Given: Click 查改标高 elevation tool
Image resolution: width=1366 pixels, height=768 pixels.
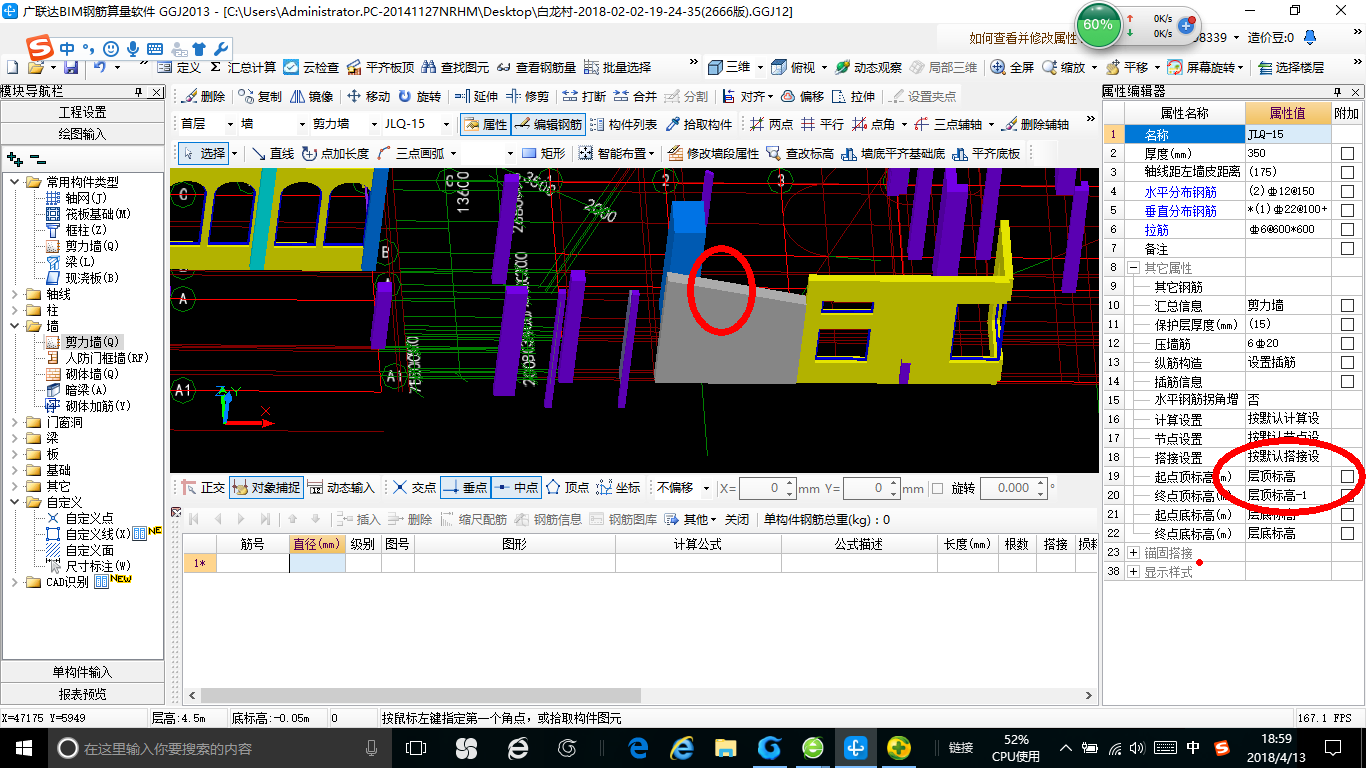Looking at the screenshot, I should [x=799, y=153].
